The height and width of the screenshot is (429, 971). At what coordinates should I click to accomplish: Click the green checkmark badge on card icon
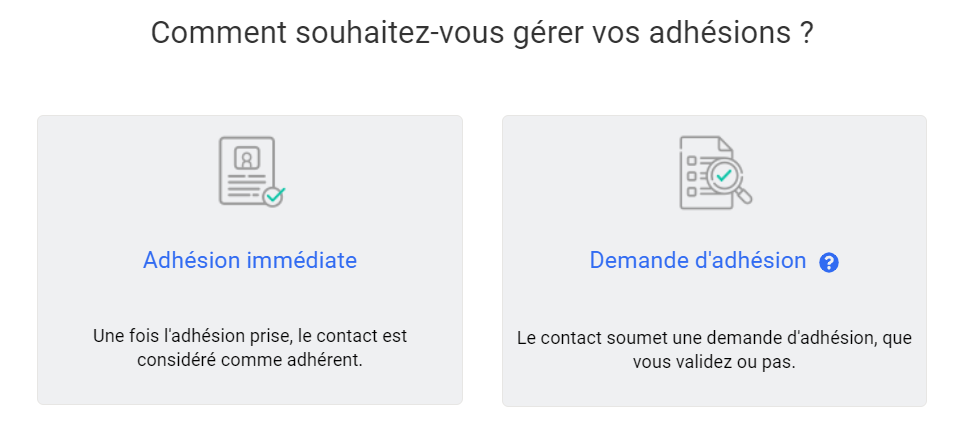tap(274, 196)
